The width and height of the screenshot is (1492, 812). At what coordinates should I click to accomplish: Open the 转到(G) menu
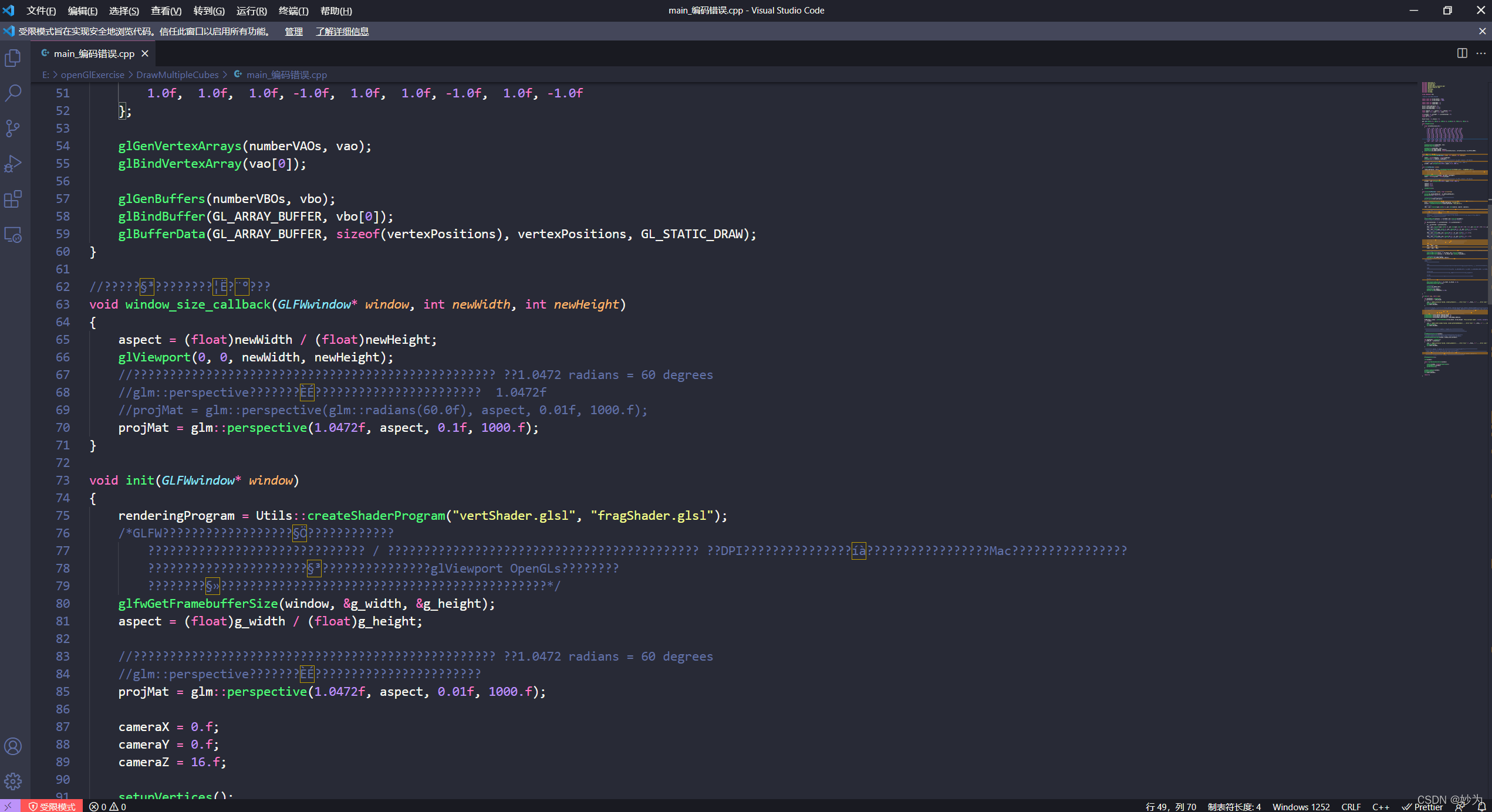click(209, 11)
